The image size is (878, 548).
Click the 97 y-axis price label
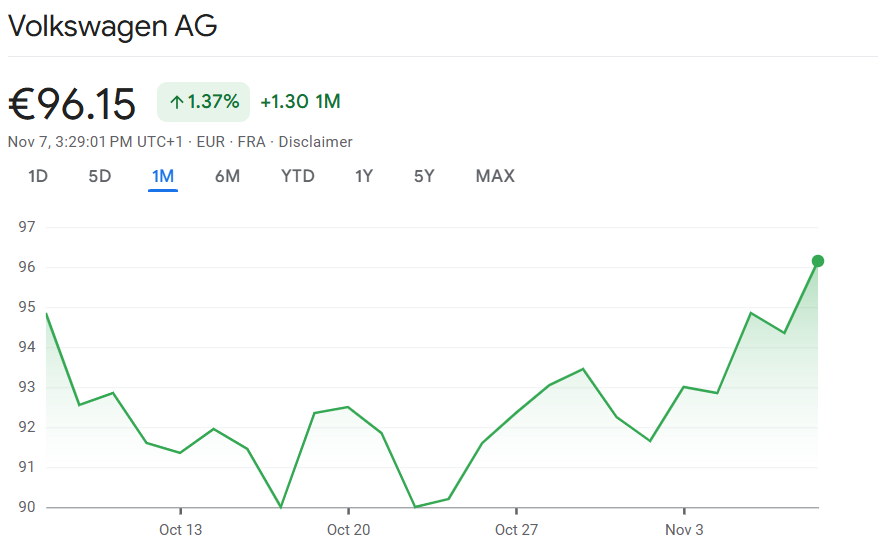tap(27, 227)
